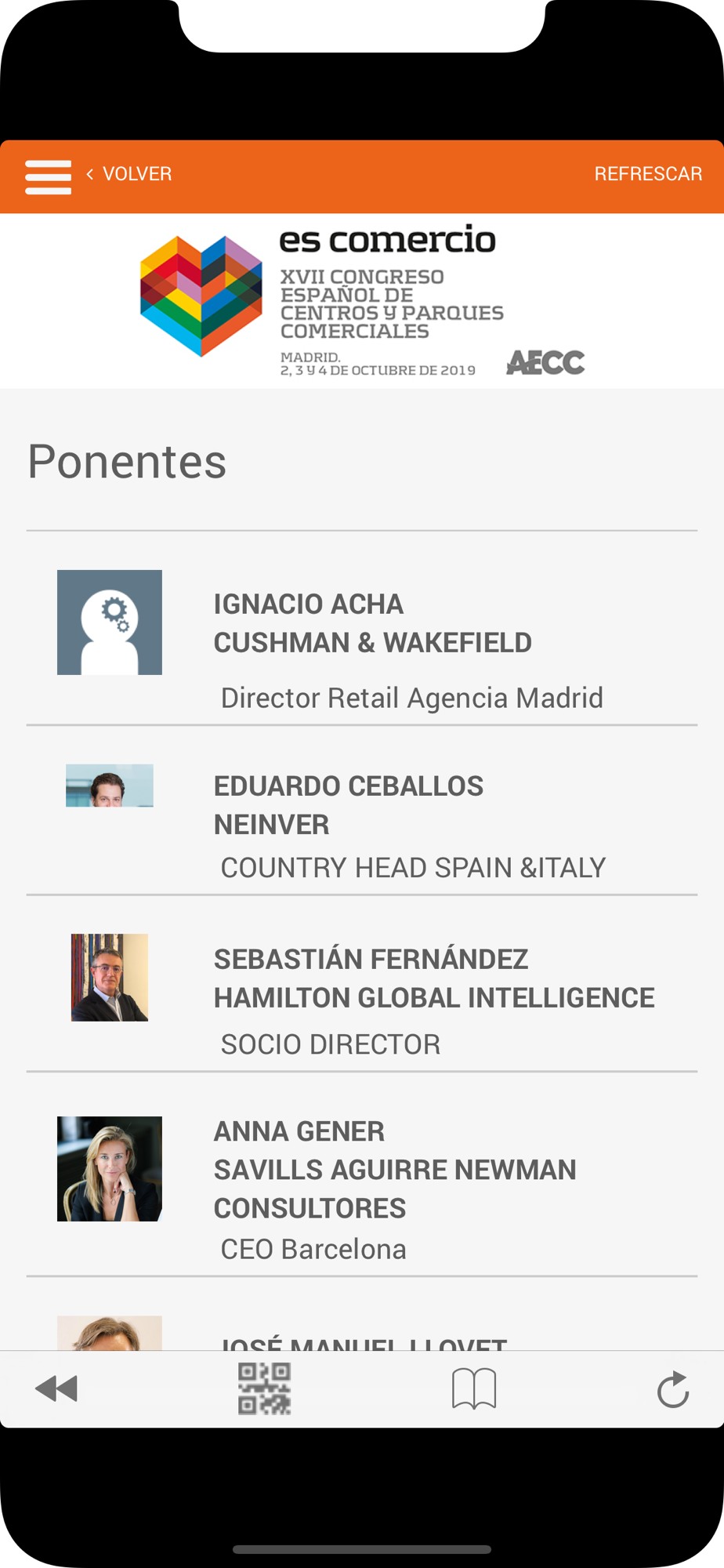Tap the reload icon in bottom bar
Screen dimensions: 724x1568
tap(673, 1389)
